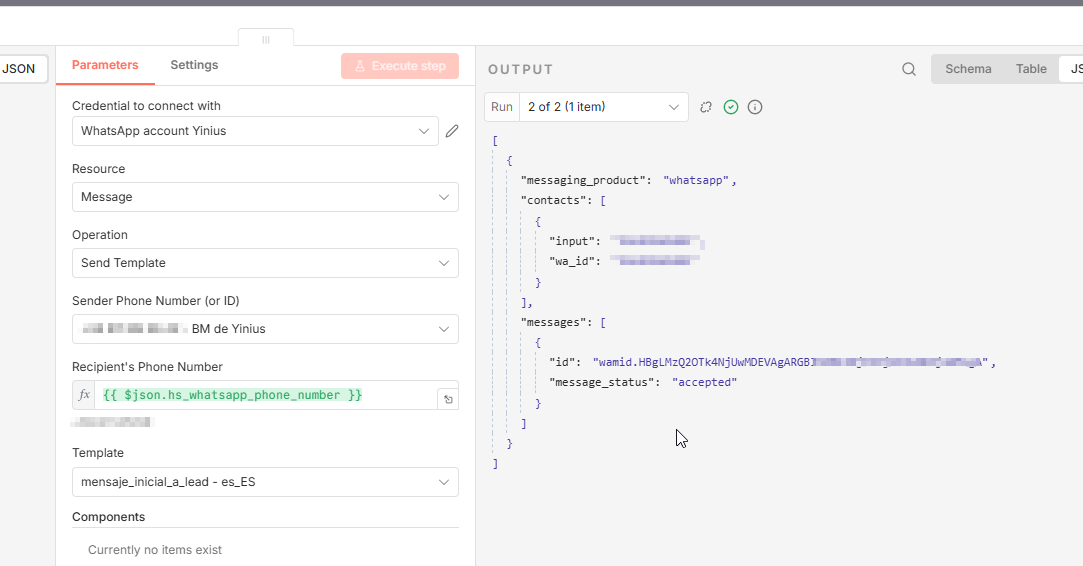Open the Template dropdown showing mensaje_inicial_a_lead
1083x566 pixels.
(265, 482)
